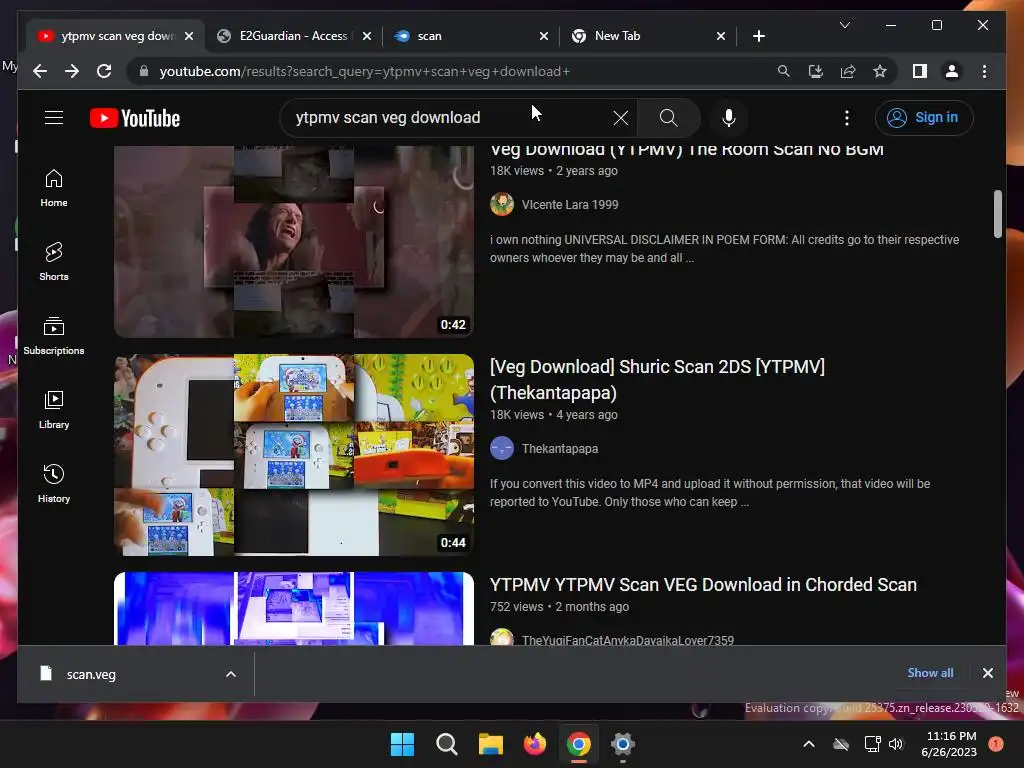Go to YouTube home via logo
This screenshot has width=1024, height=768.
tap(135, 118)
